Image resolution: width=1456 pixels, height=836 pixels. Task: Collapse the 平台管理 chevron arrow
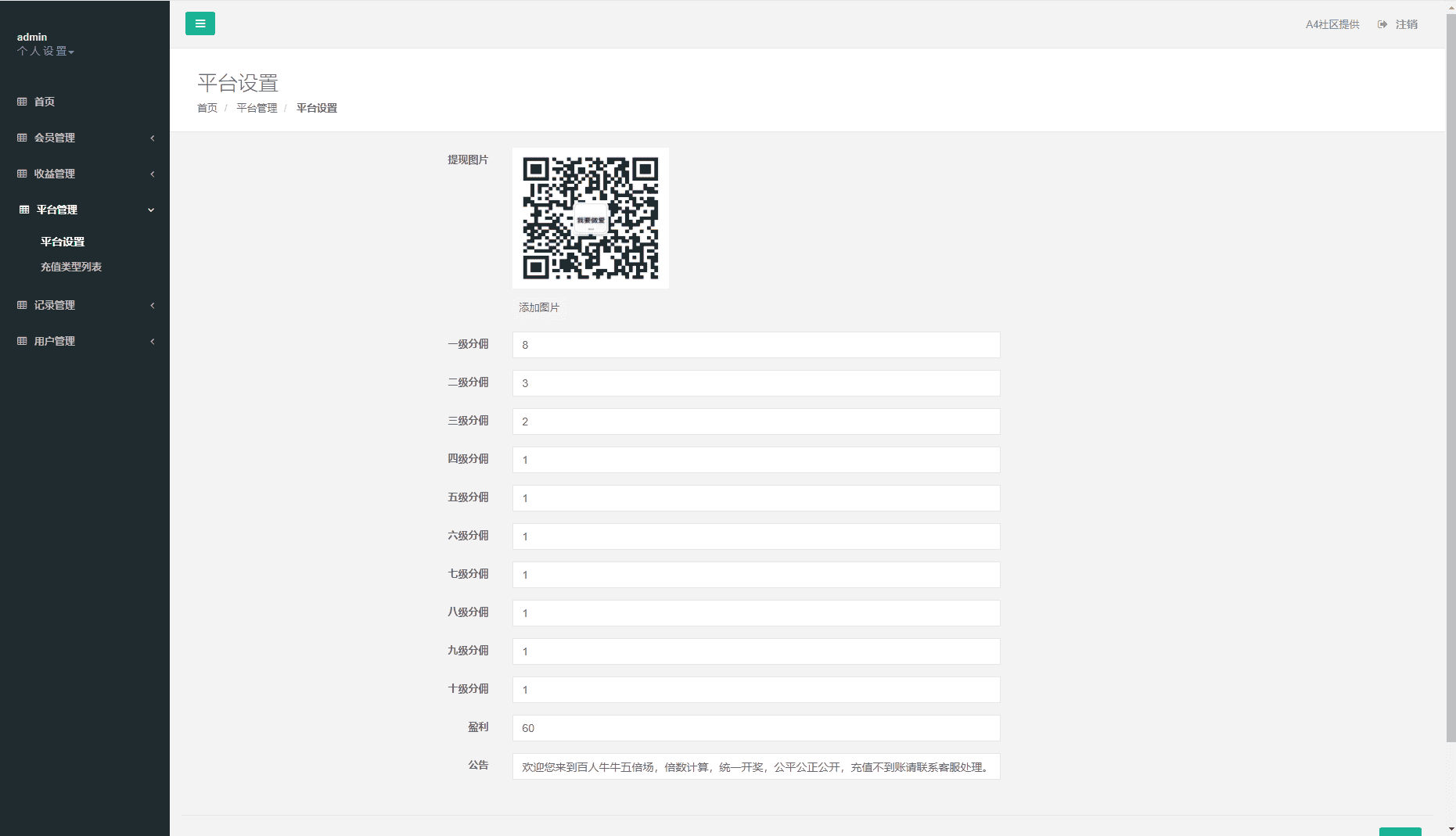[151, 210]
